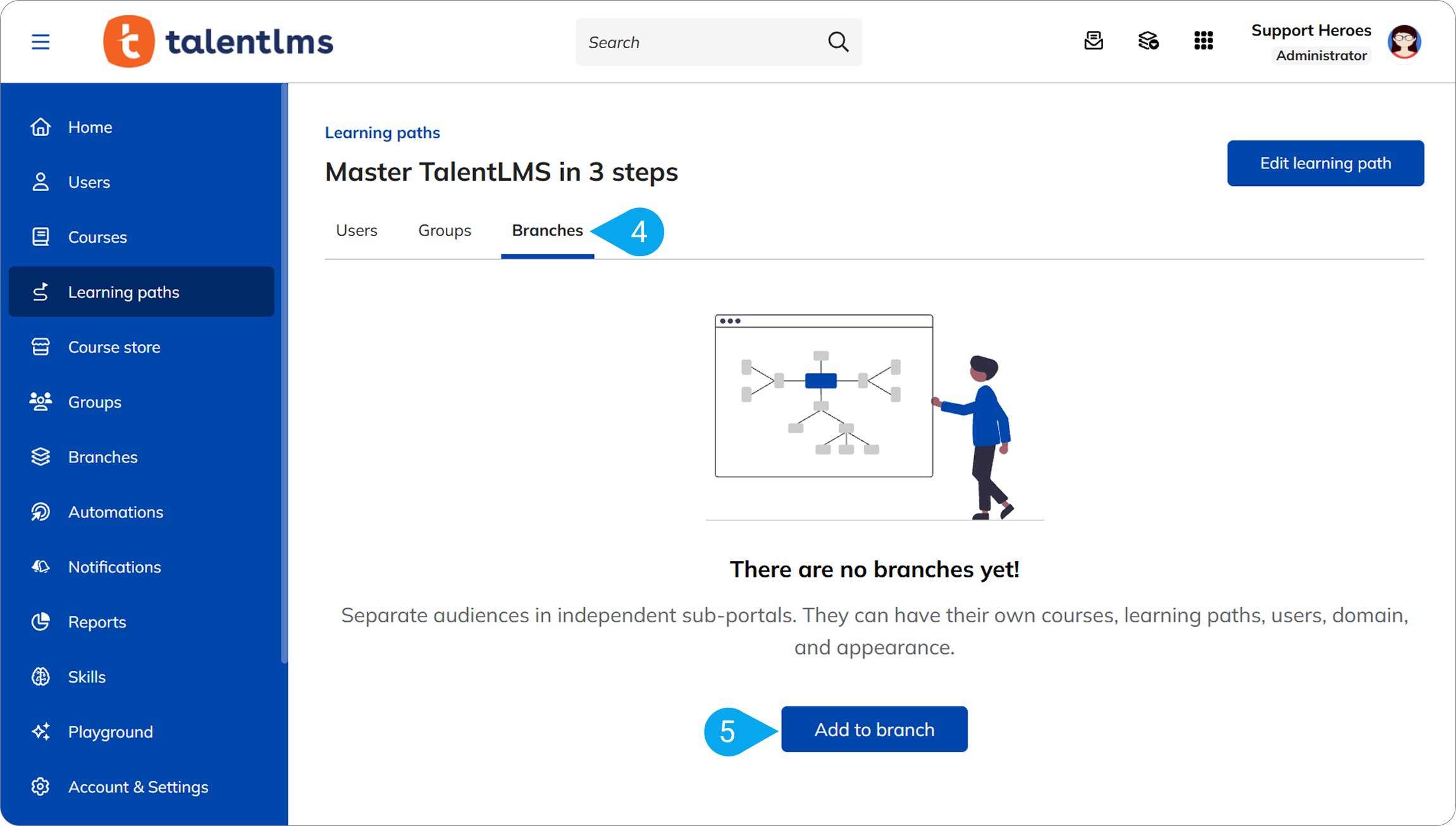
Task: Open the user profile avatar
Action: pyautogui.click(x=1404, y=42)
